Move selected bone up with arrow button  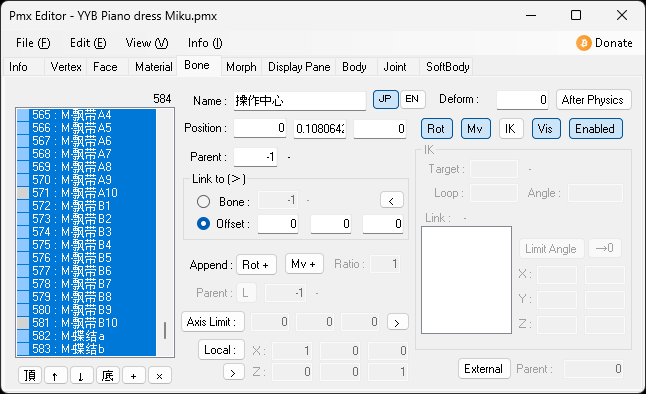coord(55,375)
